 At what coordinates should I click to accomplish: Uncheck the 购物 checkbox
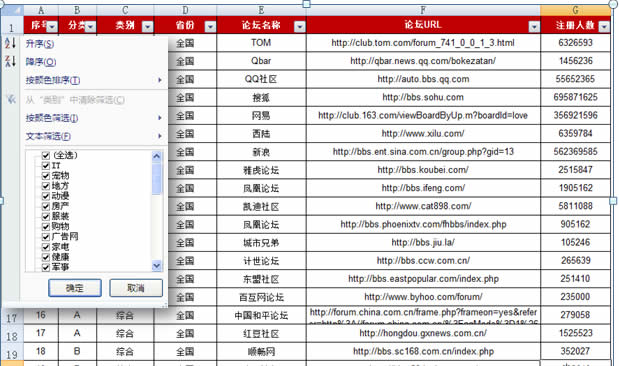tap(45, 227)
